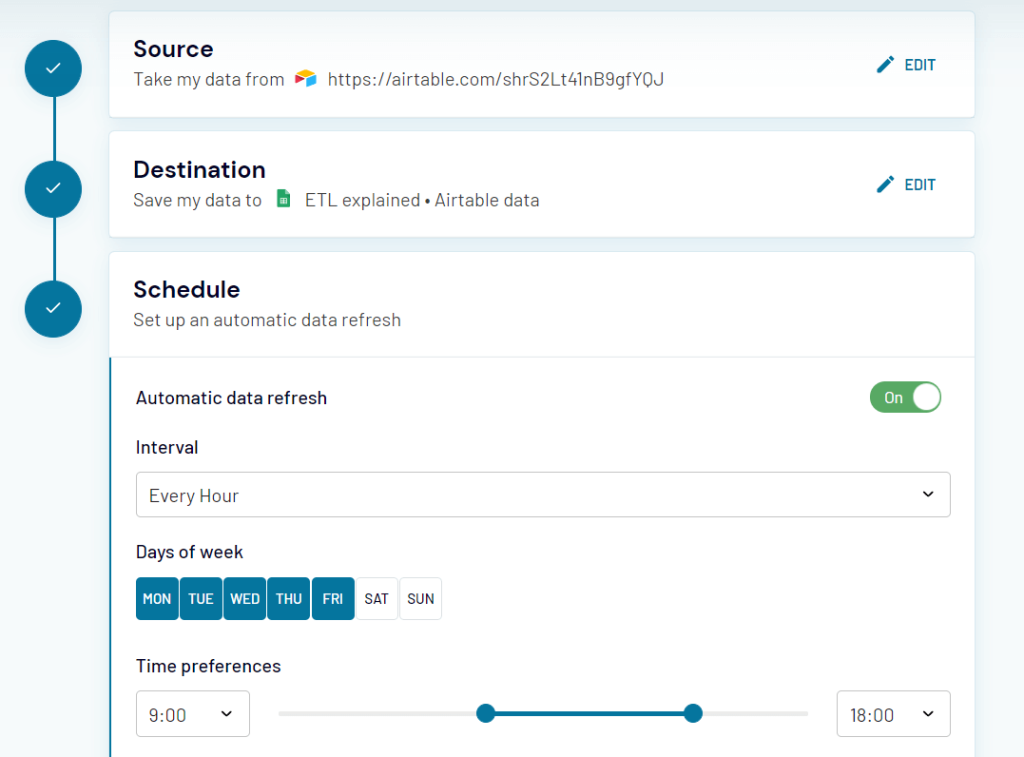The height and width of the screenshot is (757, 1024).
Task: Deselect the WED day button
Action: coord(244,598)
